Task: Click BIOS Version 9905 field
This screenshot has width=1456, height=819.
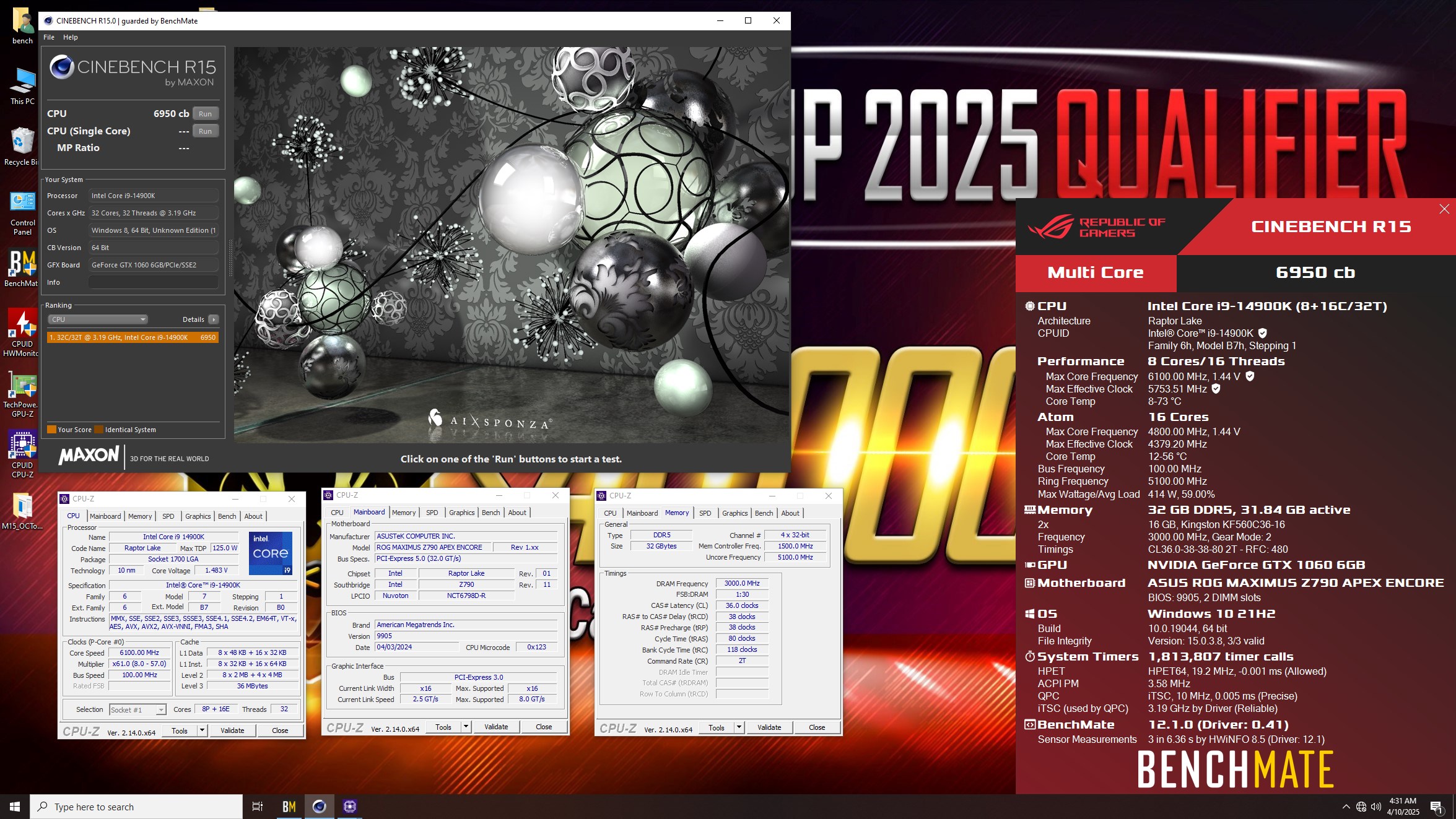Action: pos(466,636)
